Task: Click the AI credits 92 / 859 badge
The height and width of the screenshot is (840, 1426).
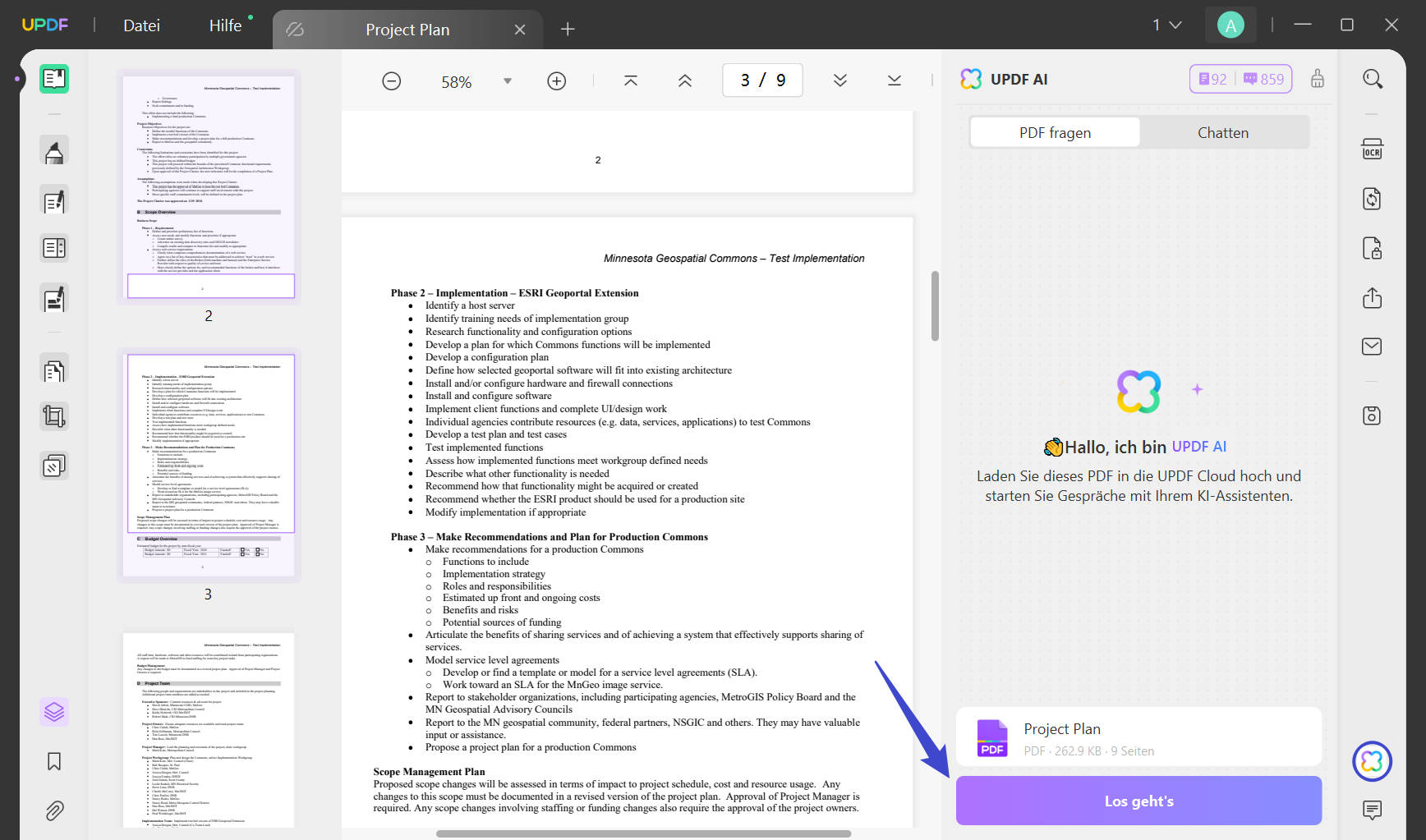Action: click(1241, 79)
